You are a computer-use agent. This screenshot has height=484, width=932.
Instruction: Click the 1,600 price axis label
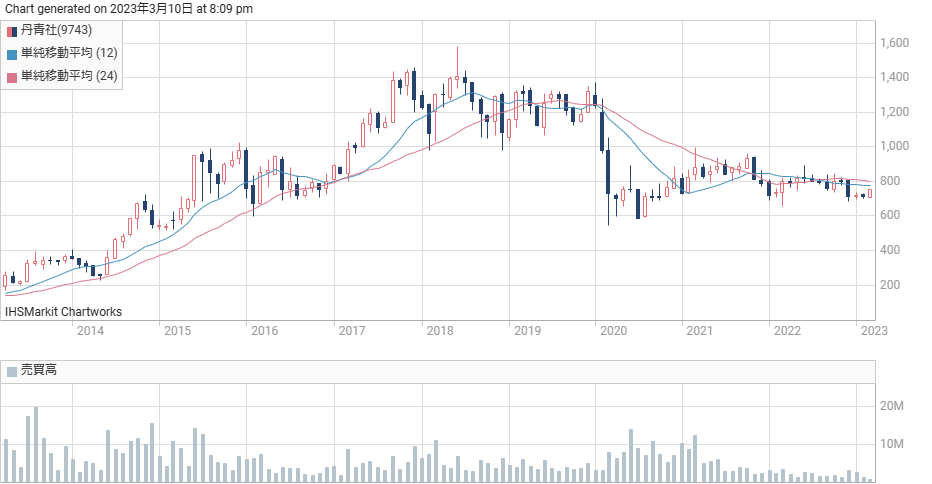(895, 43)
